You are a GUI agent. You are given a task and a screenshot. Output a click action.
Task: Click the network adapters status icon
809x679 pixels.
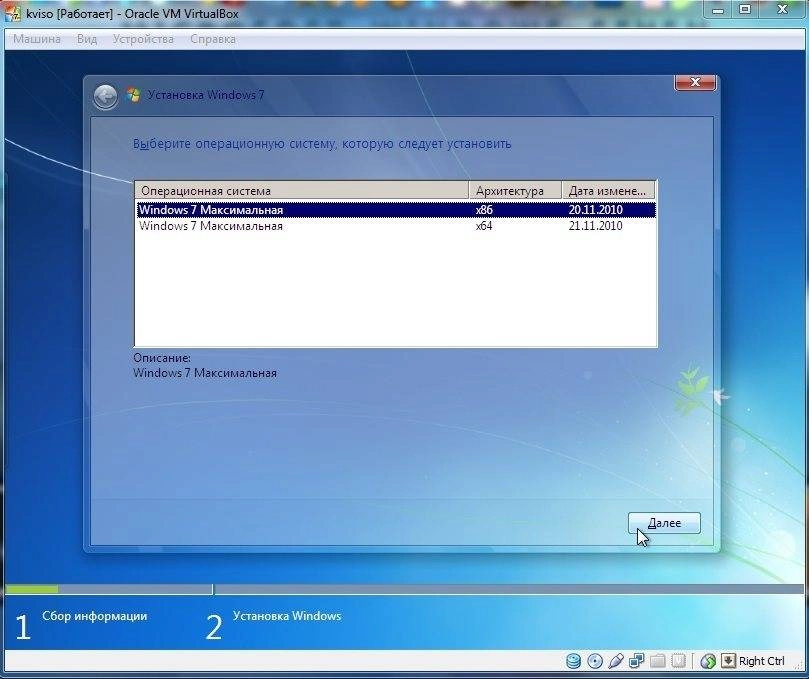click(x=637, y=661)
